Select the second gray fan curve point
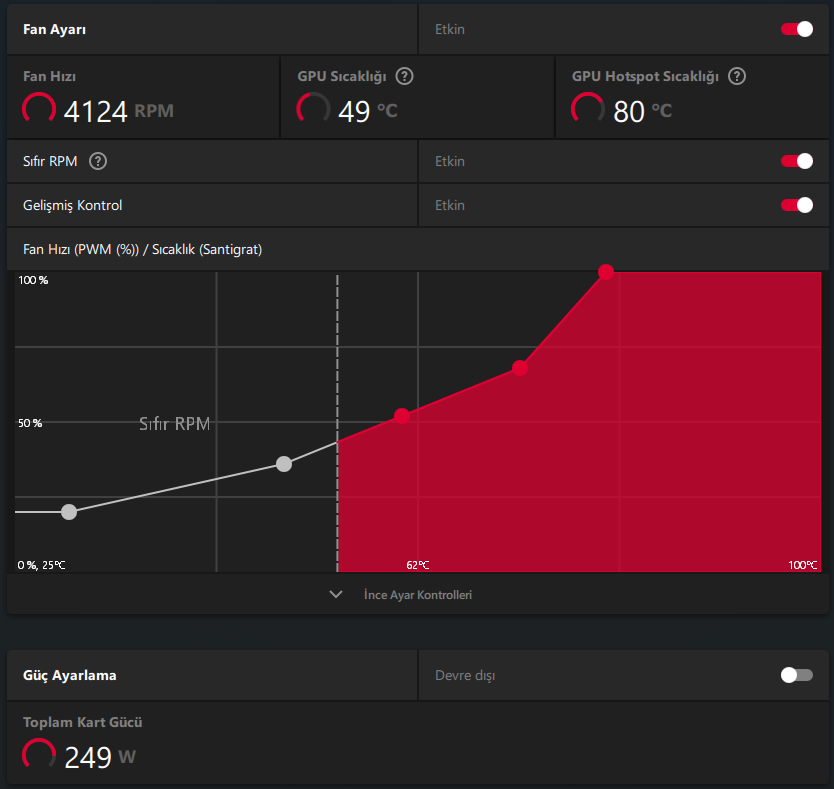This screenshot has width=834, height=789. (x=284, y=464)
